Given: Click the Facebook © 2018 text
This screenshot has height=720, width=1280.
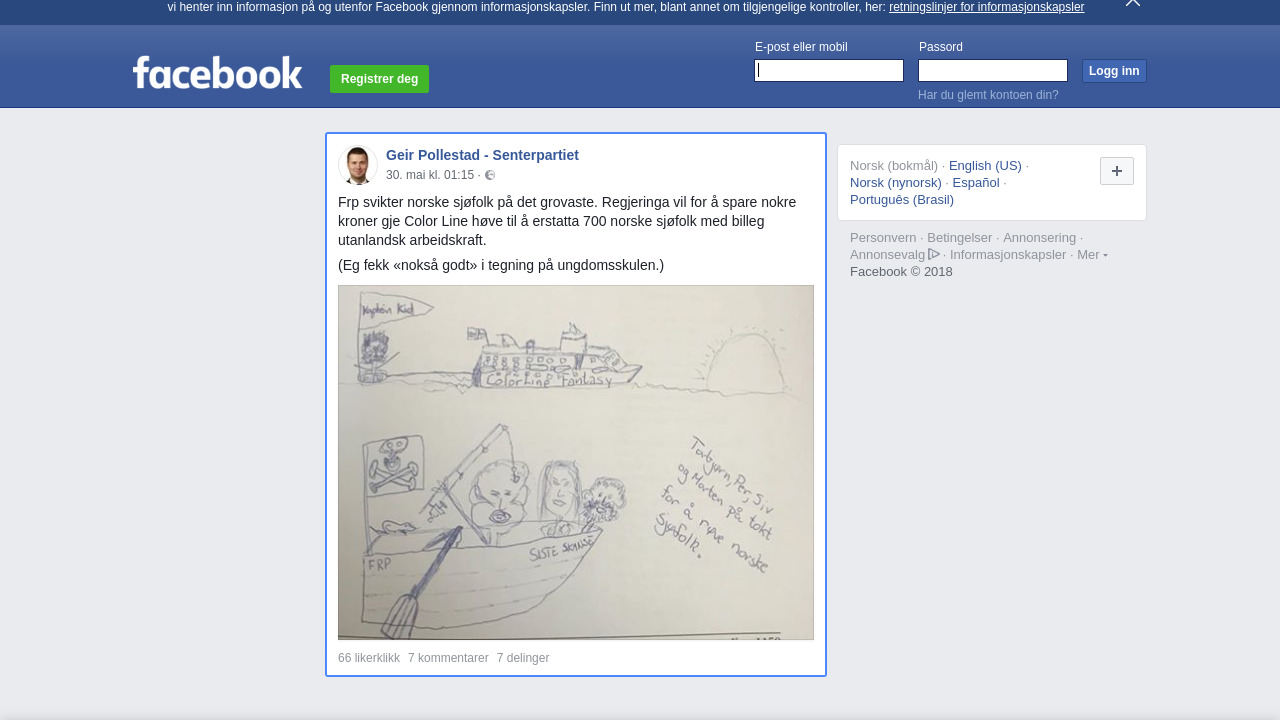Looking at the screenshot, I should pyautogui.click(x=901, y=272).
